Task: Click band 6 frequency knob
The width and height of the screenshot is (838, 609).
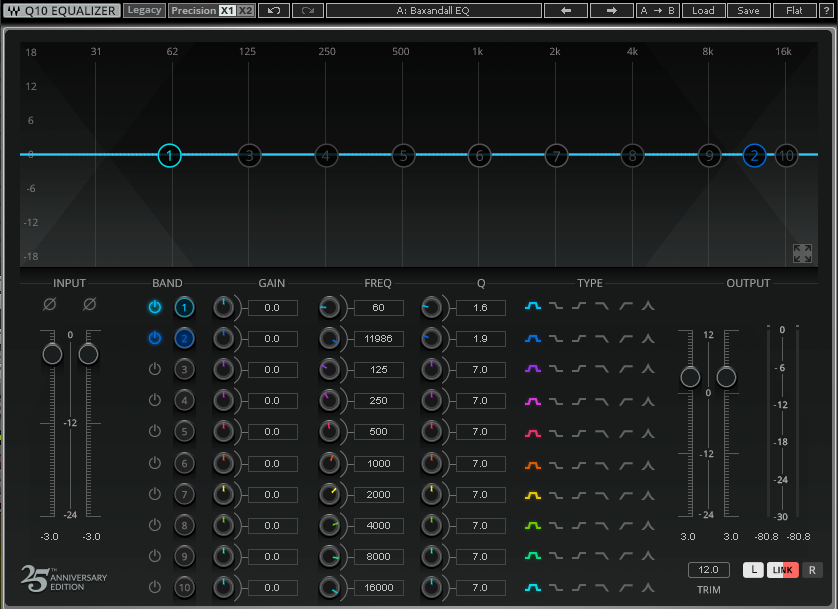Action: coord(329,464)
